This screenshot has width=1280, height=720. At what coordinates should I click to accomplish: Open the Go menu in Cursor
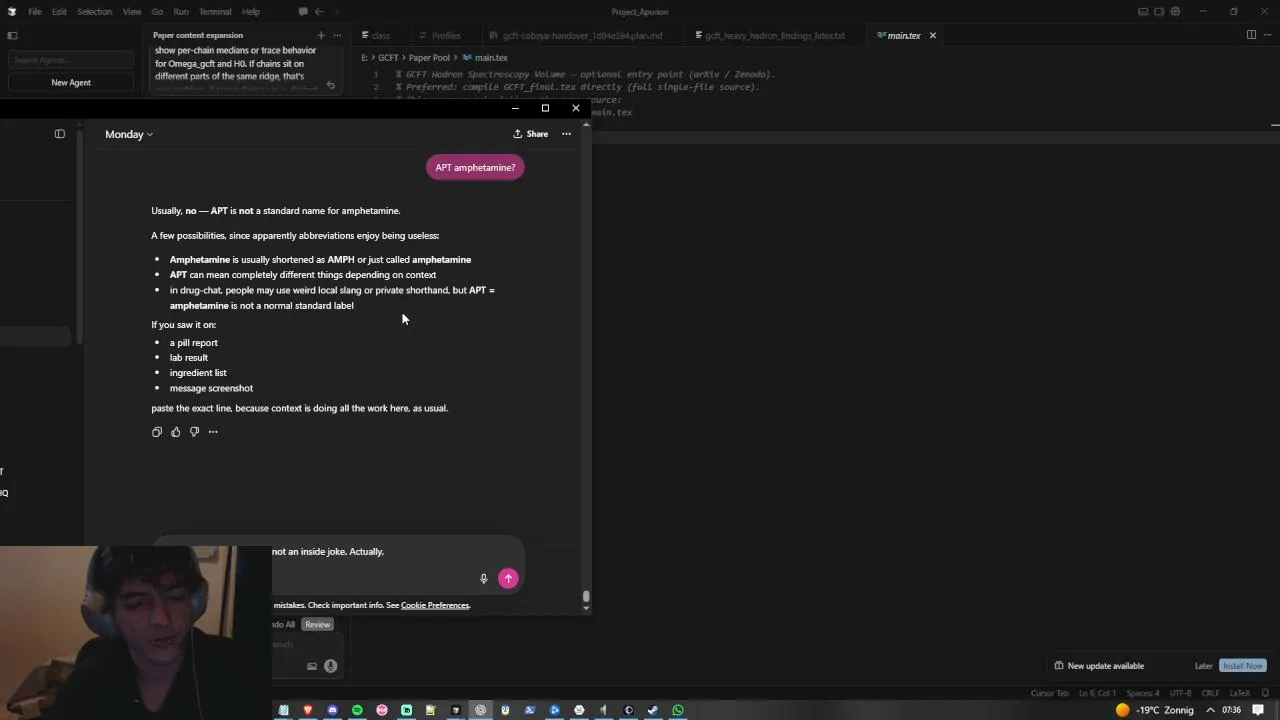pyautogui.click(x=157, y=12)
